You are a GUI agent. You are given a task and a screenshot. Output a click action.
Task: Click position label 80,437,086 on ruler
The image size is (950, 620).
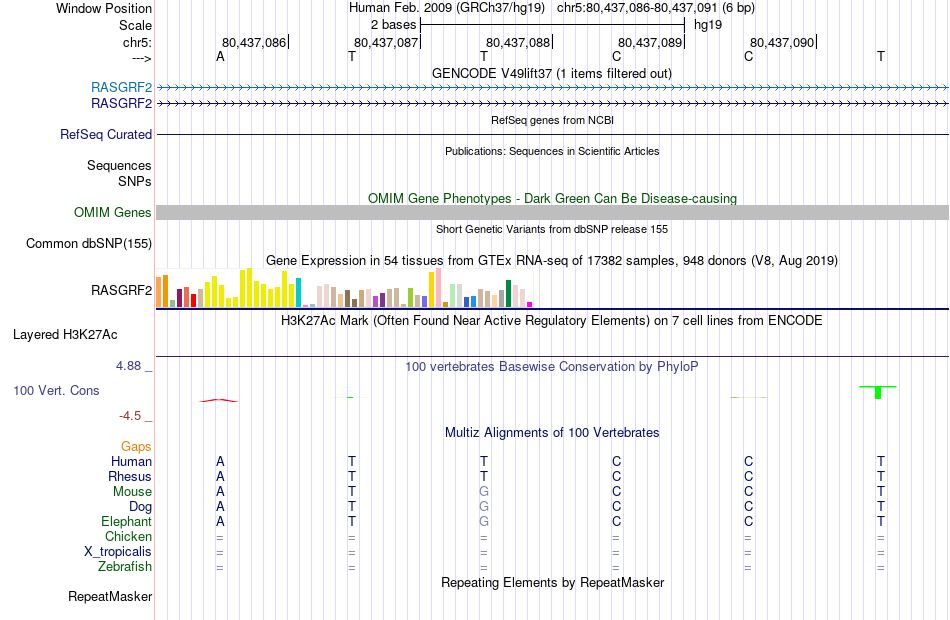(x=254, y=42)
